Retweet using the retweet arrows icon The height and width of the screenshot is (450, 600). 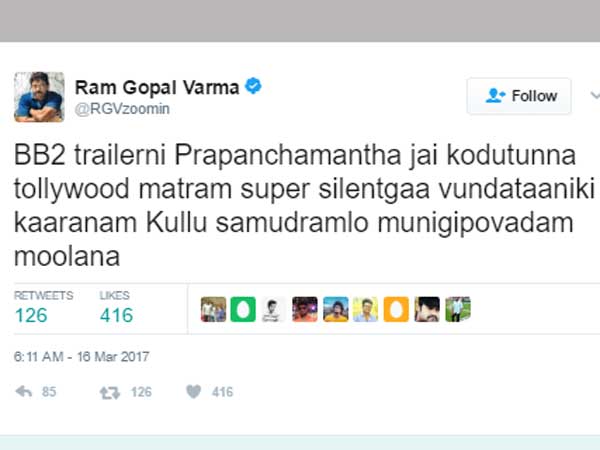tap(110, 392)
